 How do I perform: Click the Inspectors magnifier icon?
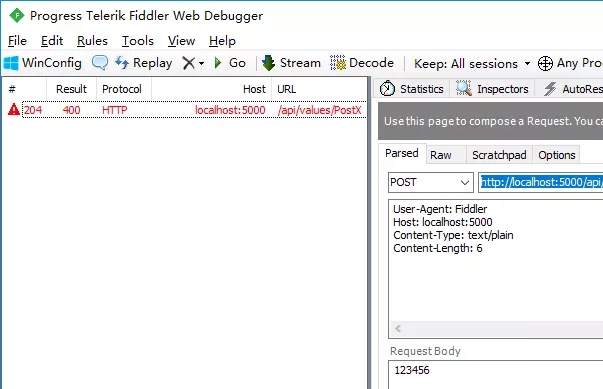[x=464, y=88]
